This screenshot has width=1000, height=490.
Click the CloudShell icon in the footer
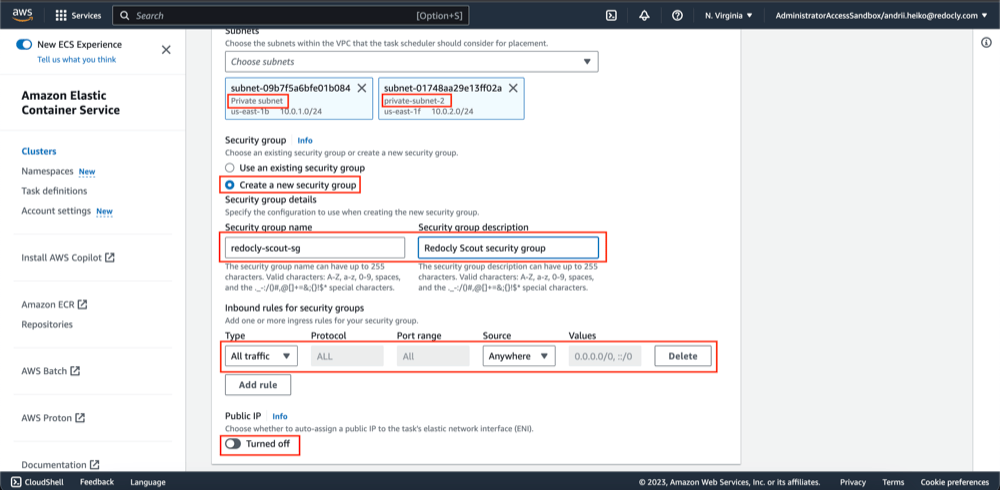click(17, 482)
